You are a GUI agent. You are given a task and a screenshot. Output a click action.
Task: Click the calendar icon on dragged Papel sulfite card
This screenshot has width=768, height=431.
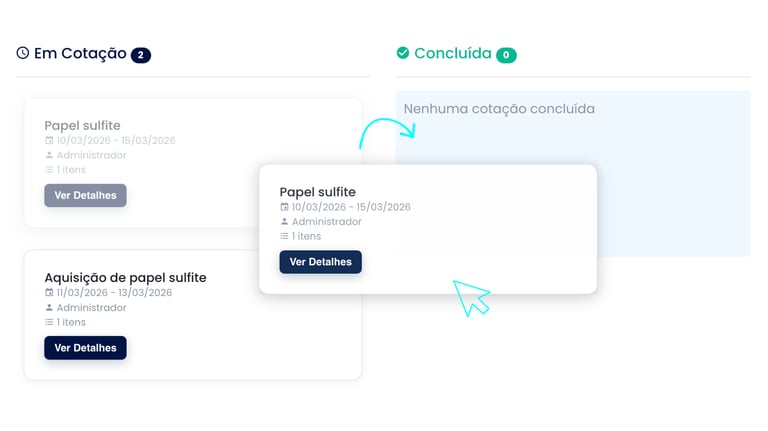click(284, 207)
